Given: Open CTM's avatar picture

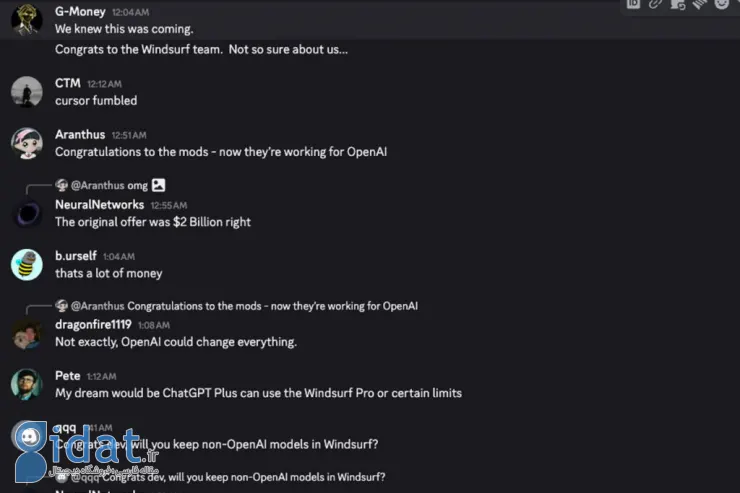Looking at the screenshot, I should [27, 92].
